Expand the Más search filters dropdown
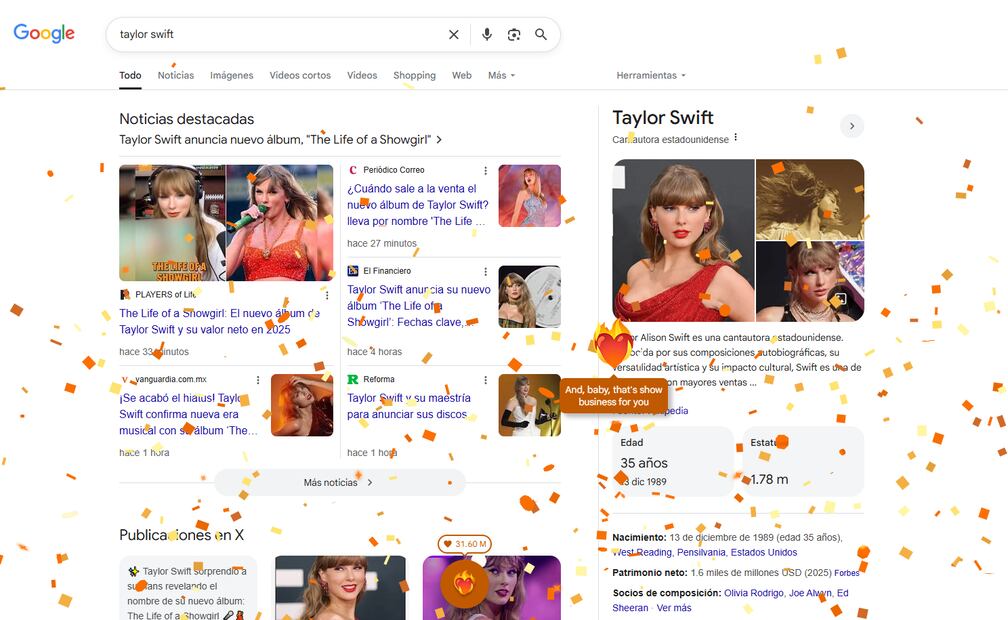Image resolution: width=1008 pixels, height=620 pixels. [x=501, y=75]
